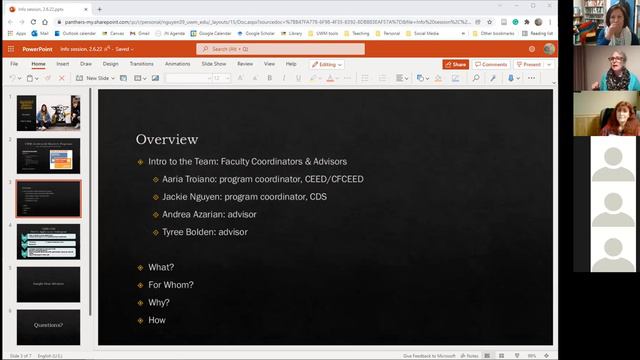The image size is (640, 360).
Task: Click the numbered list icon
Action: click(382, 78)
